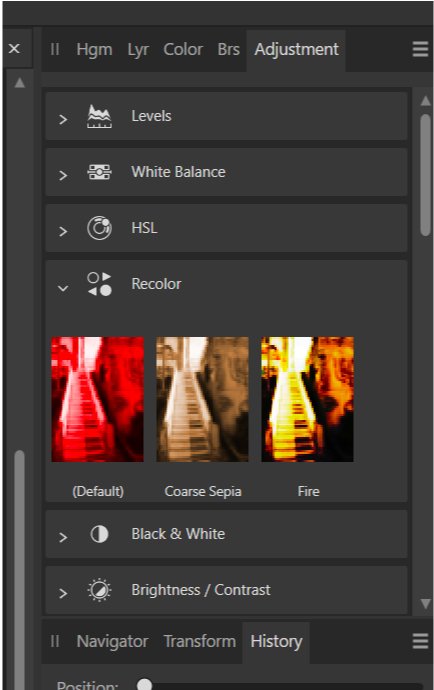The image size is (434, 690).
Task: Click the White Balance sliders icon
Action: (x=99, y=172)
